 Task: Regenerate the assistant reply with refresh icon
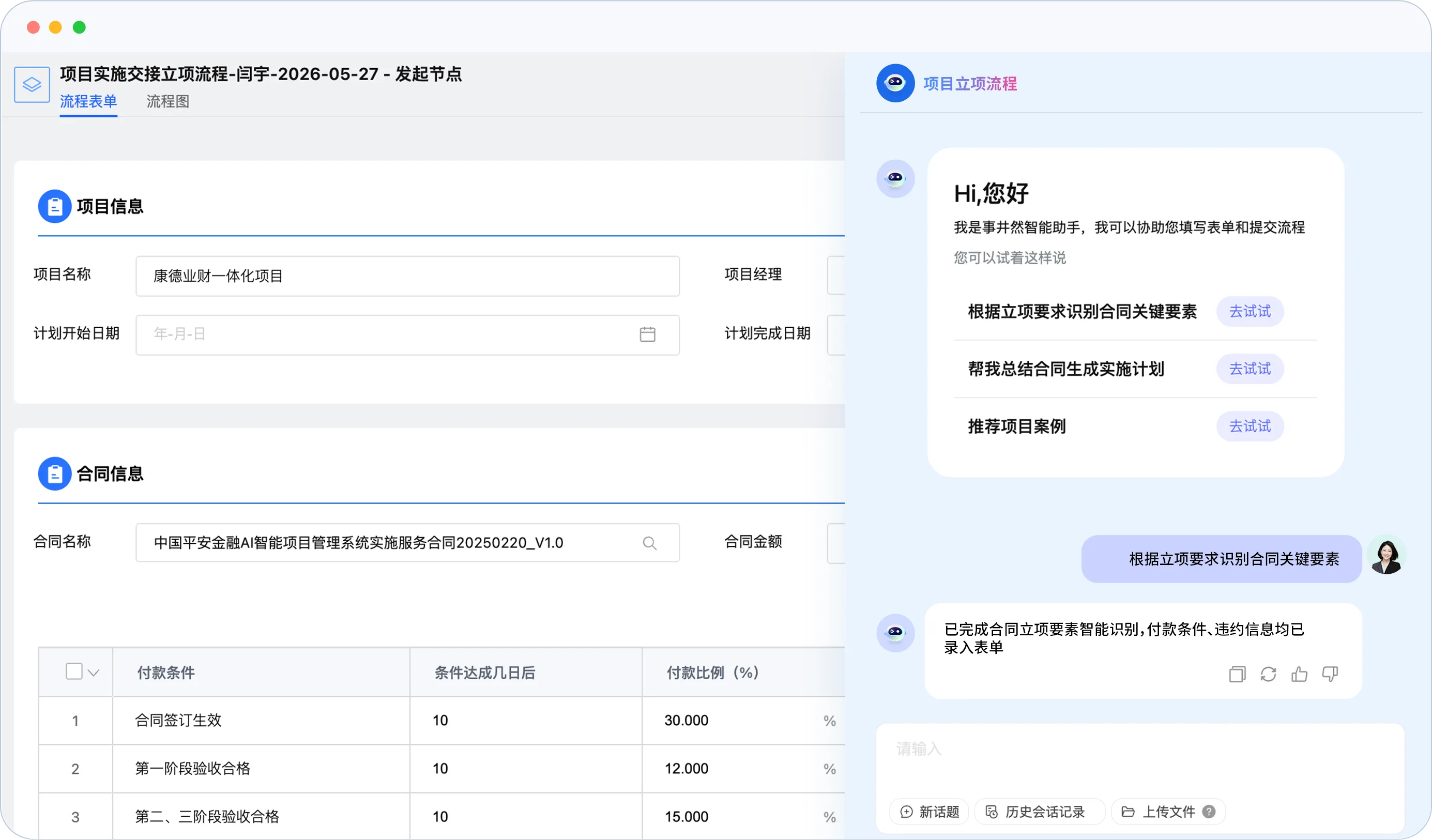pyautogui.click(x=1268, y=674)
